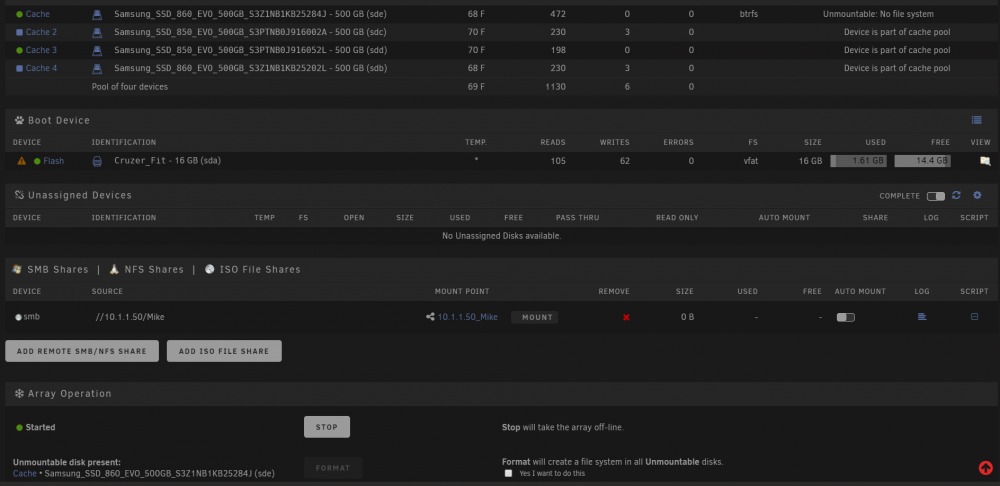Check the 'Yes I want to do this' box
This screenshot has height=486, width=1000.
[x=508, y=473]
